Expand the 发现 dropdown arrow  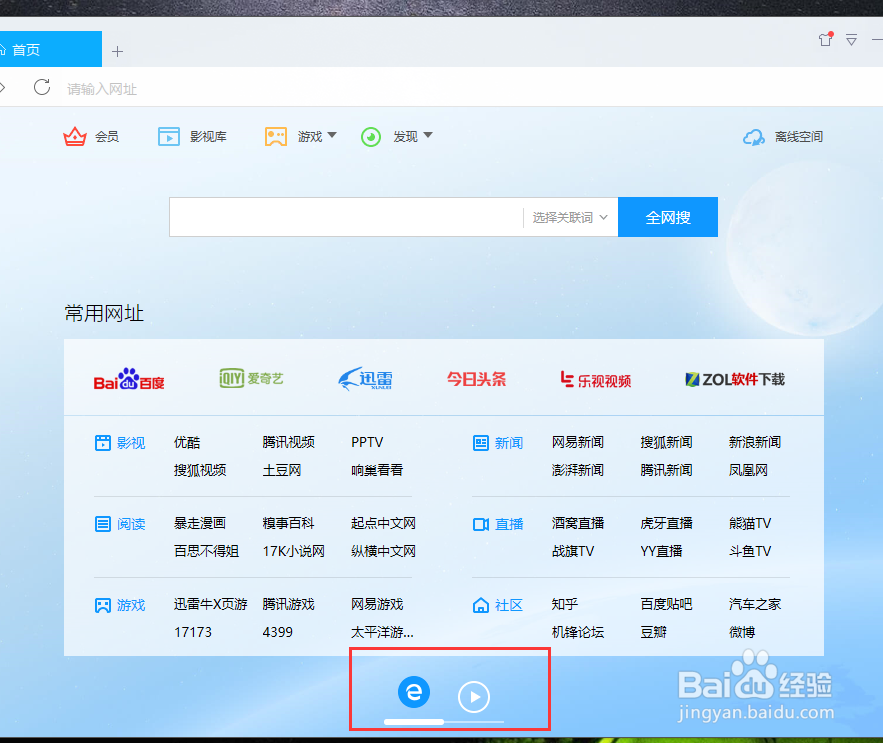428,135
